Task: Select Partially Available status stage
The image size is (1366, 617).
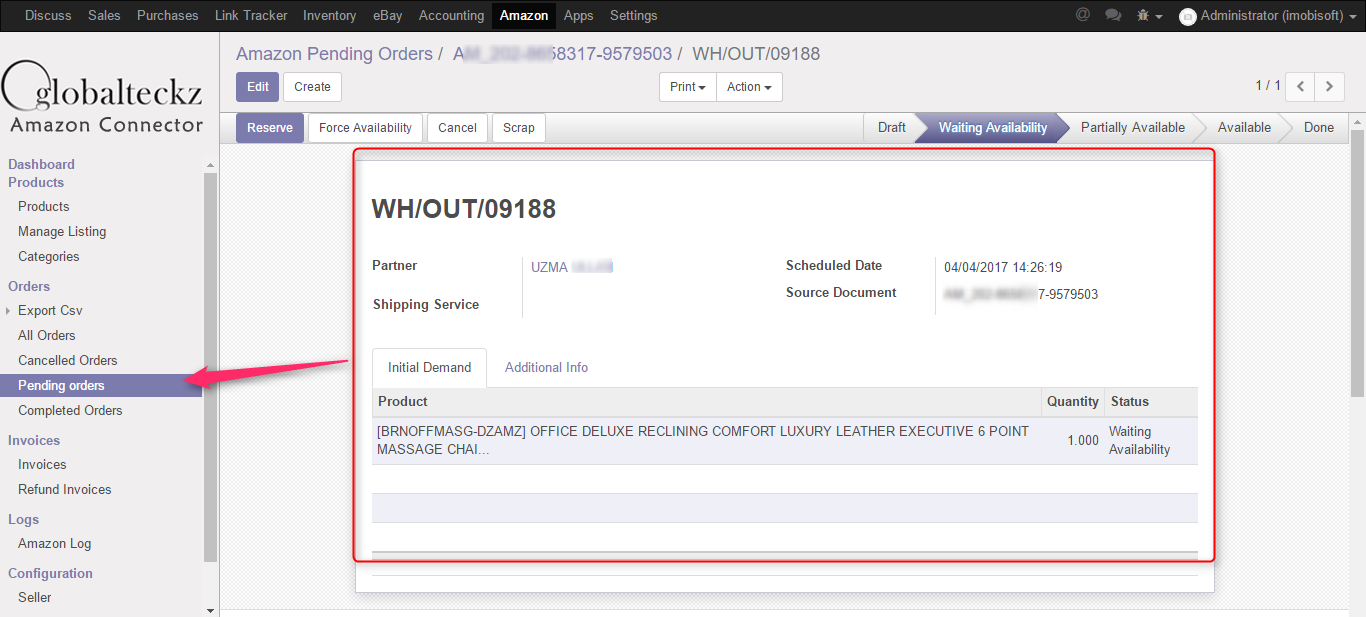Action: [1132, 127]
